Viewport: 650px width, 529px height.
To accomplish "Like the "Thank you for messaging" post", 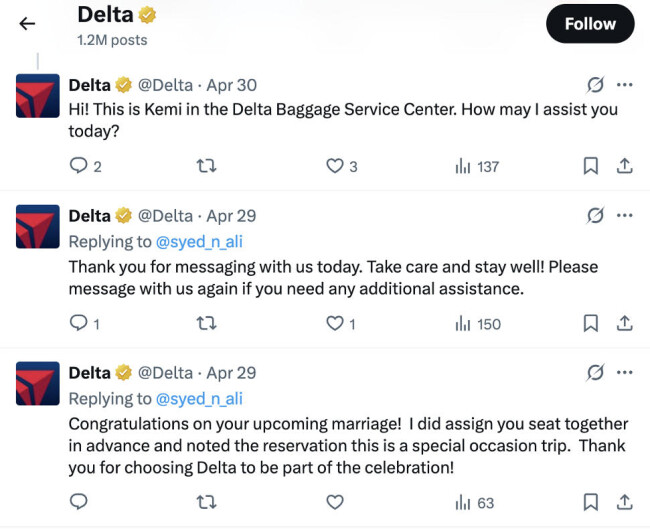I will pyautogui.click(x=335, y=323).
